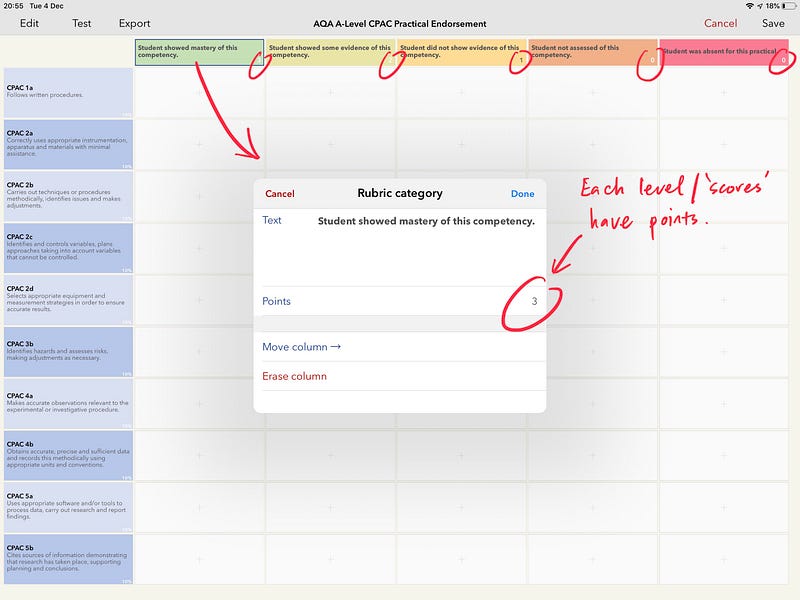Open the CPAC 2a criterion row
Screen dimensions: 800x600
[68, 144]
